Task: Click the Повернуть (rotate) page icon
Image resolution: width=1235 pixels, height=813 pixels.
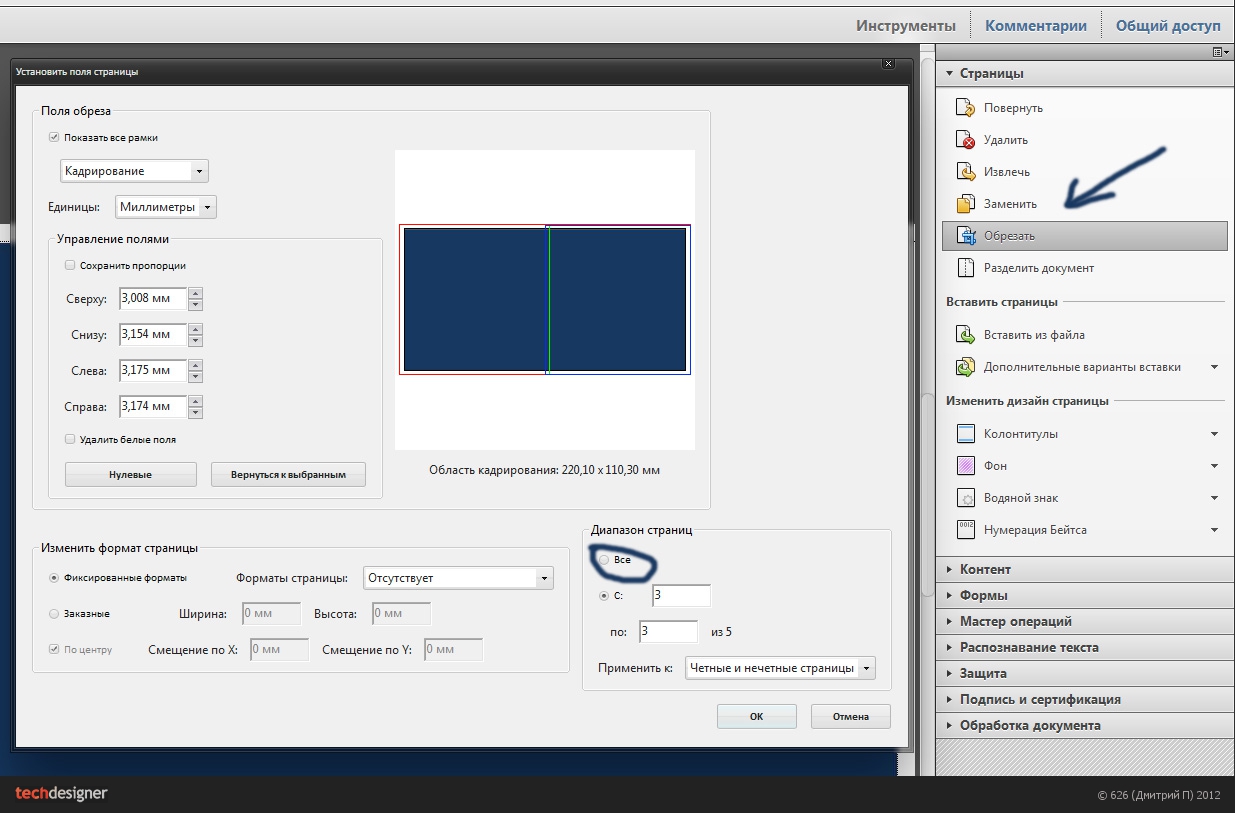Action: point(965,108)
